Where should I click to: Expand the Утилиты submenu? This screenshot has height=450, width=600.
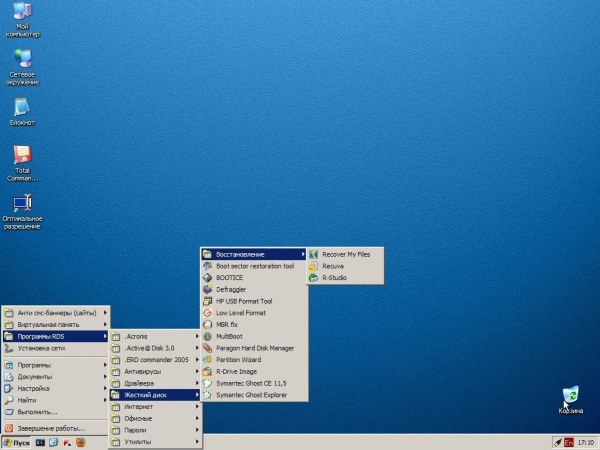click(x=138, y=441)
